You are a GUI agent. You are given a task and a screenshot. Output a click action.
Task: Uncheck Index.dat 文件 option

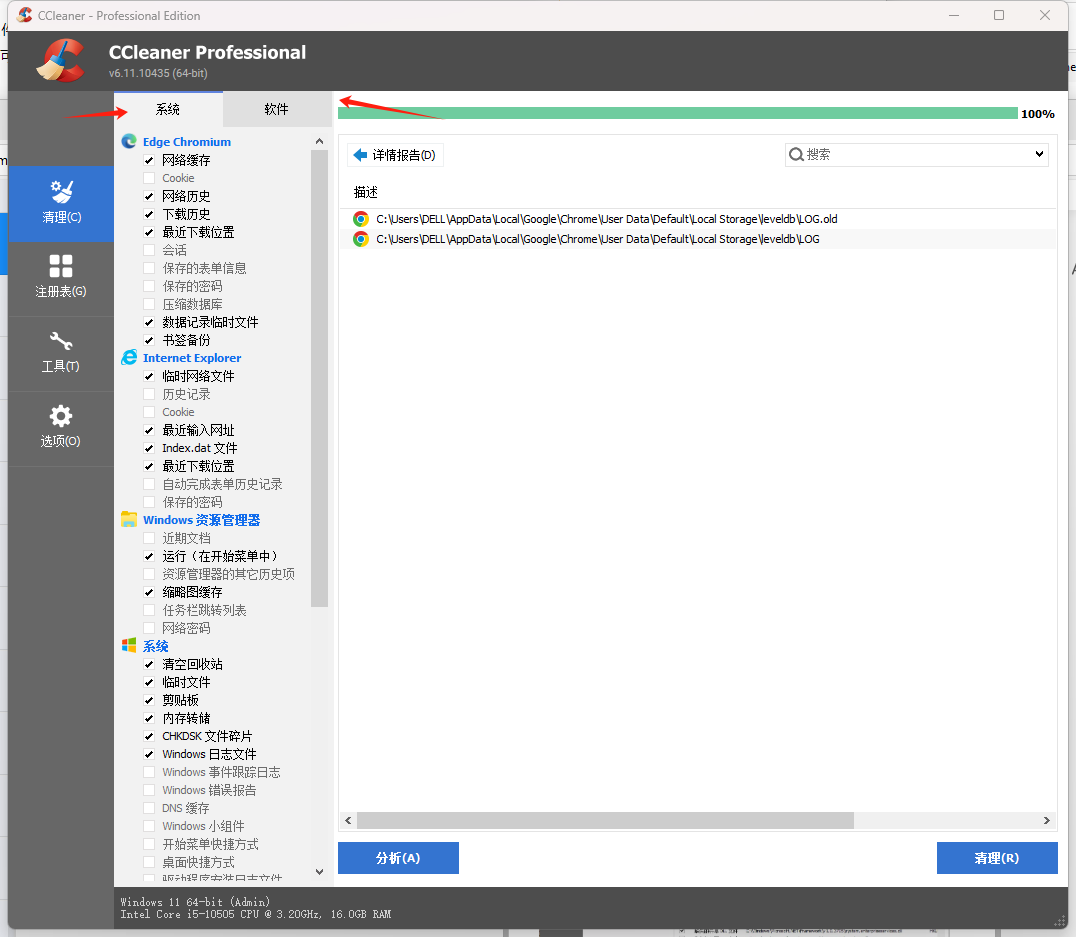pos(149,448)
